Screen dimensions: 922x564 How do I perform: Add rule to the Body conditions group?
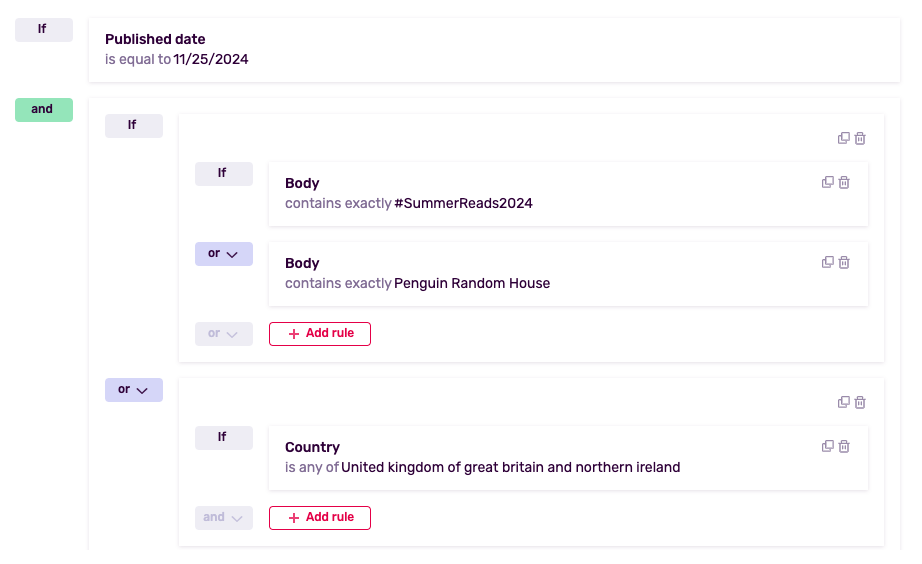click(x=320, y=334)
